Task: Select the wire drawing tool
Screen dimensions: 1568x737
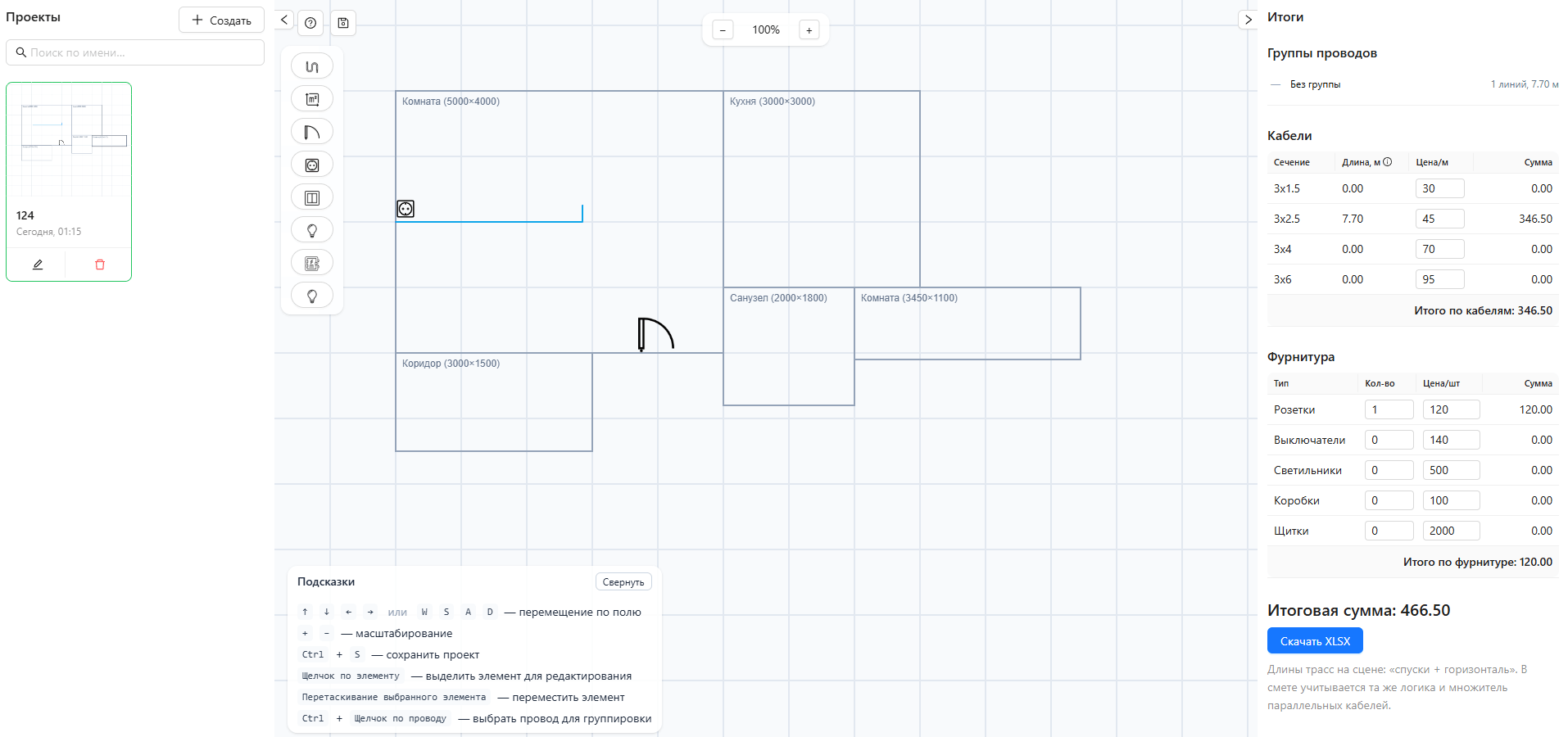Action: tap(312, 66)
